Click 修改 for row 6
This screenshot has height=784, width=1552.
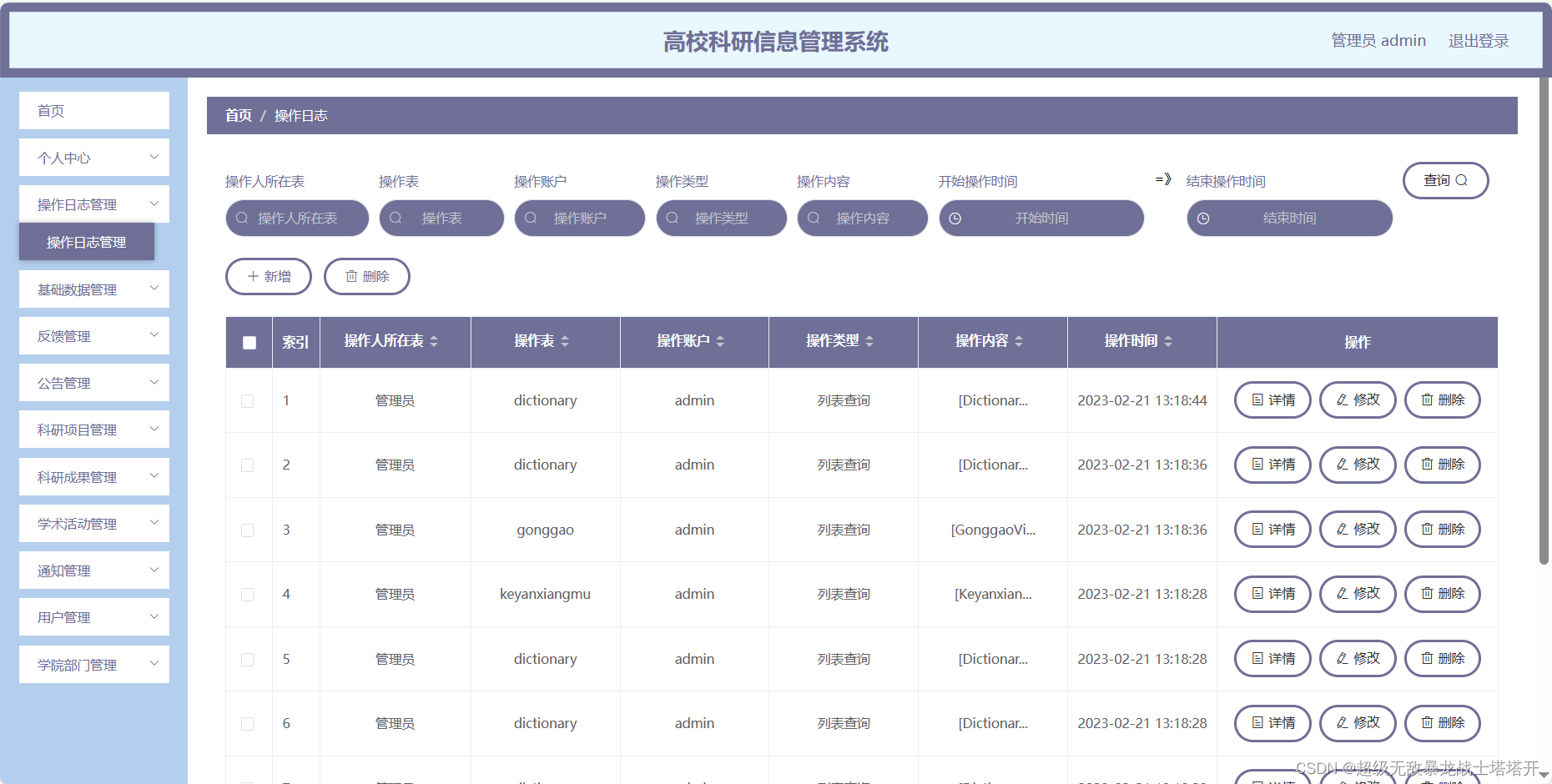click(1358, 723)
